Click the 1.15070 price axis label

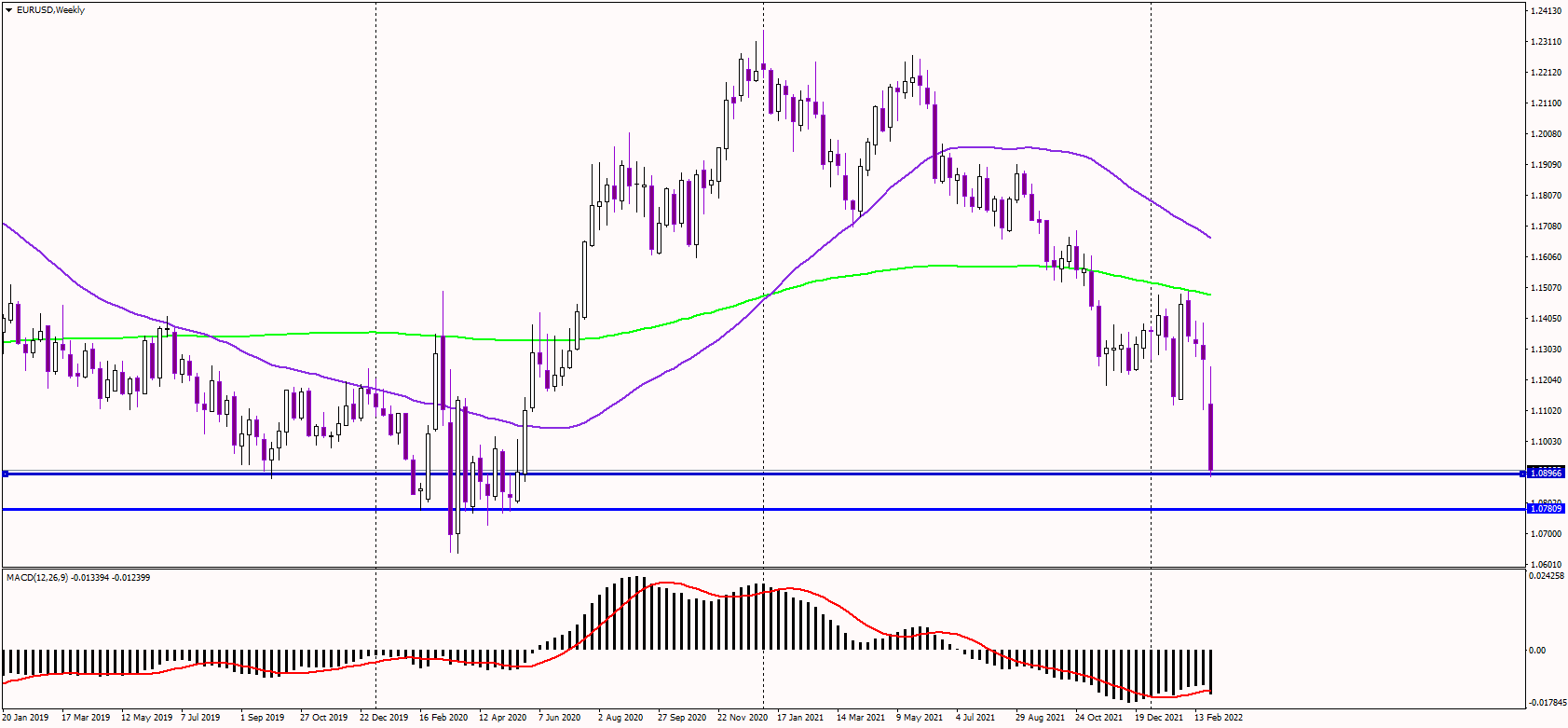coord(1547,288)
